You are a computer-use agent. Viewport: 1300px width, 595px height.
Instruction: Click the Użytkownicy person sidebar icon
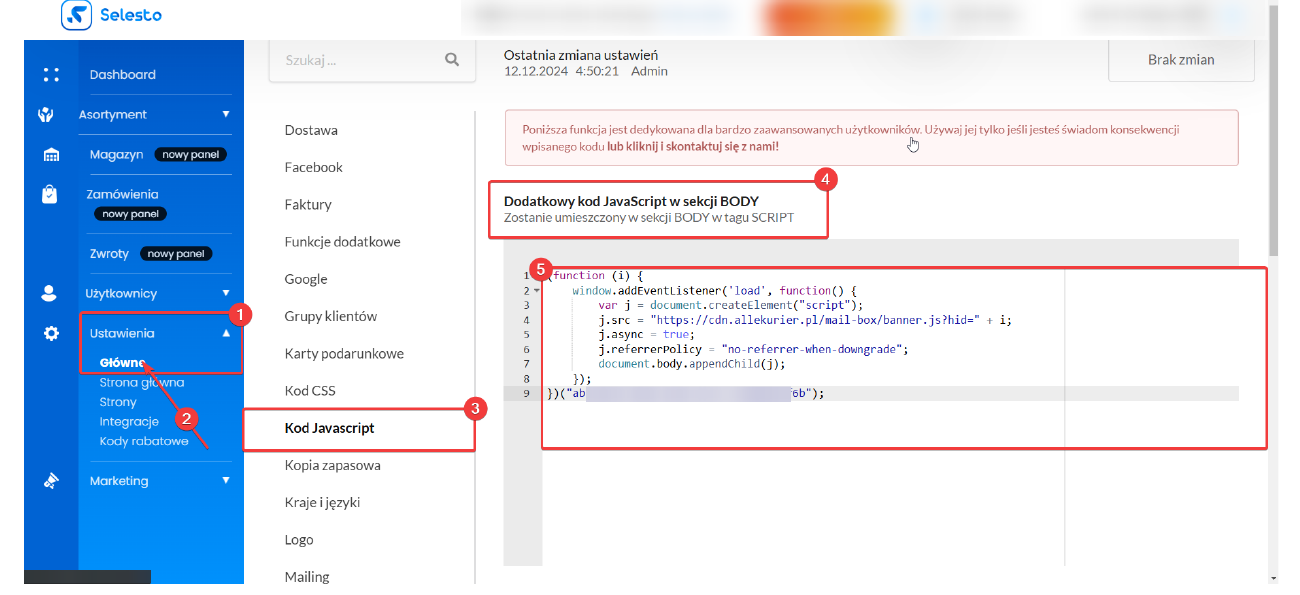click(49, 294)
